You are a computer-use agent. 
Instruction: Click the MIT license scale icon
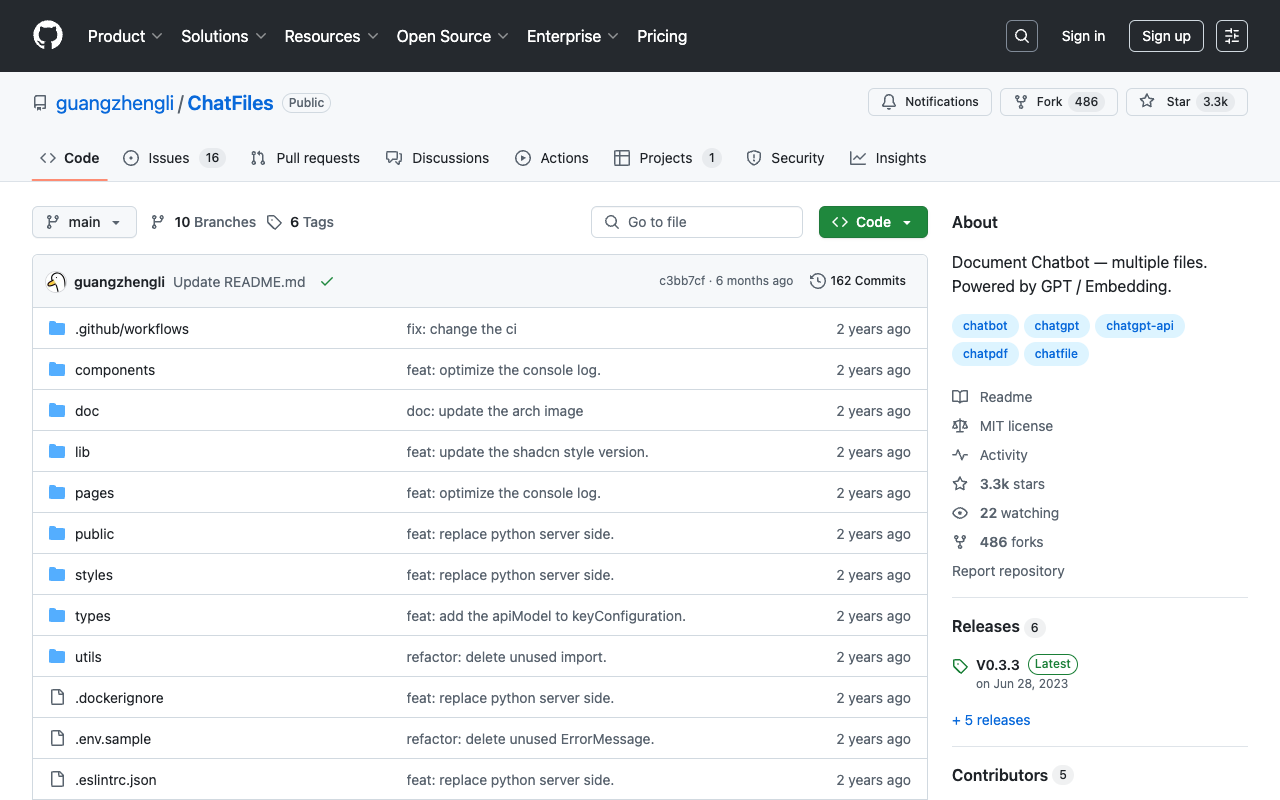pyautogui.click(x=960, y=426)
